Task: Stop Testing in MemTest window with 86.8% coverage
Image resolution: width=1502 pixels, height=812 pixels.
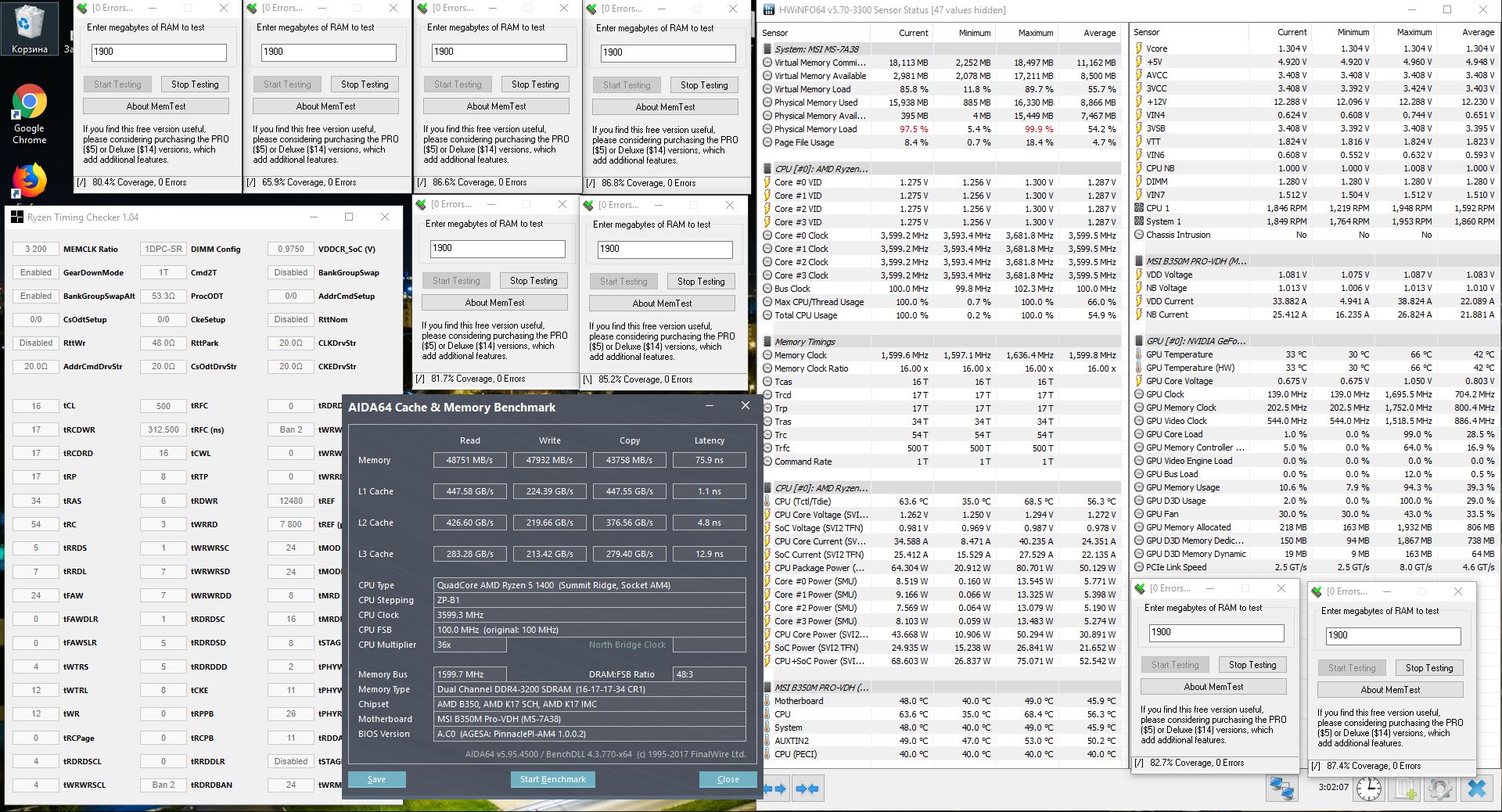Action: [704, 85]
